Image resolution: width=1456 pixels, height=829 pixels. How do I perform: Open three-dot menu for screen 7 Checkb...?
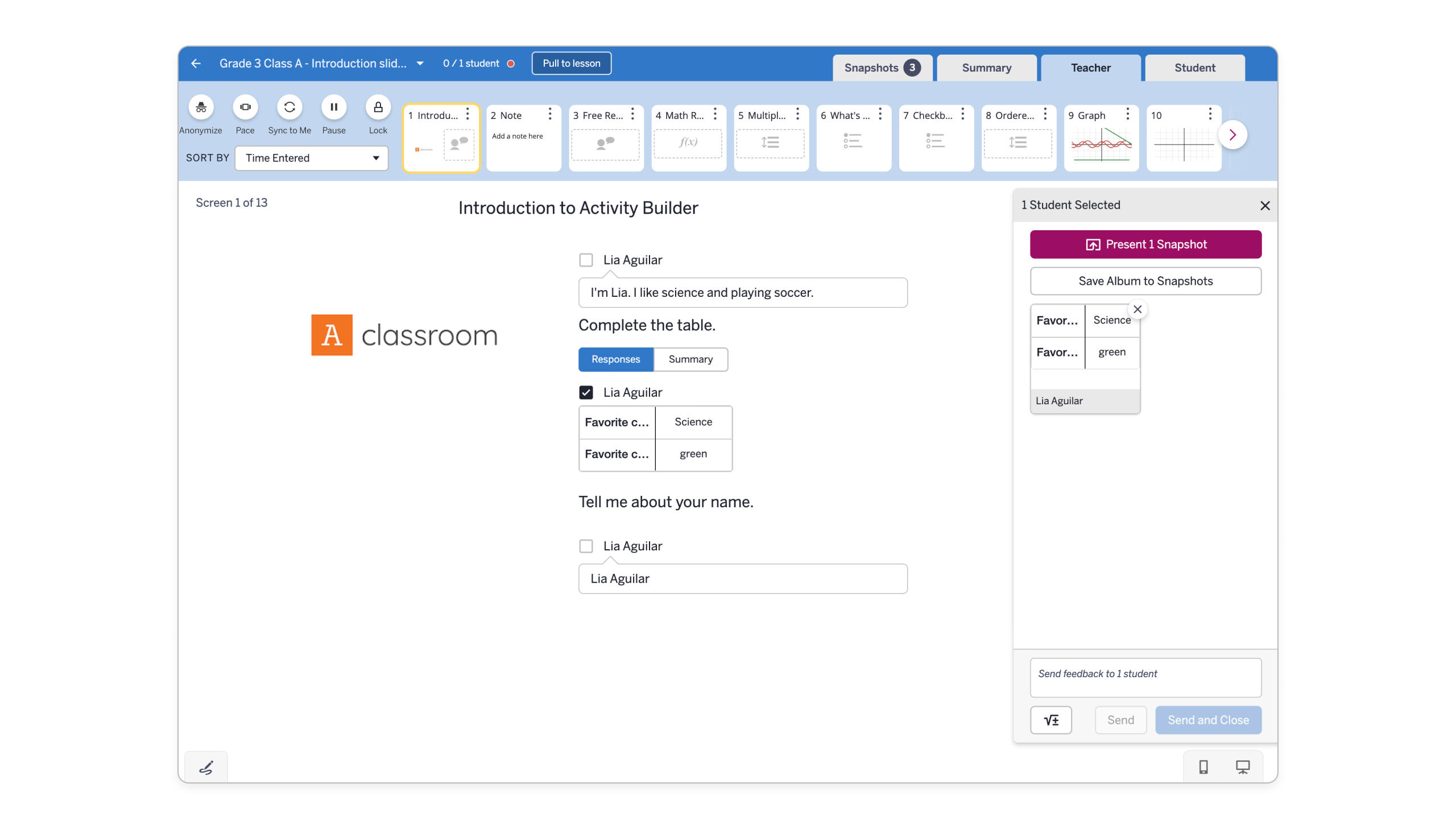click(x=962, y=114)
